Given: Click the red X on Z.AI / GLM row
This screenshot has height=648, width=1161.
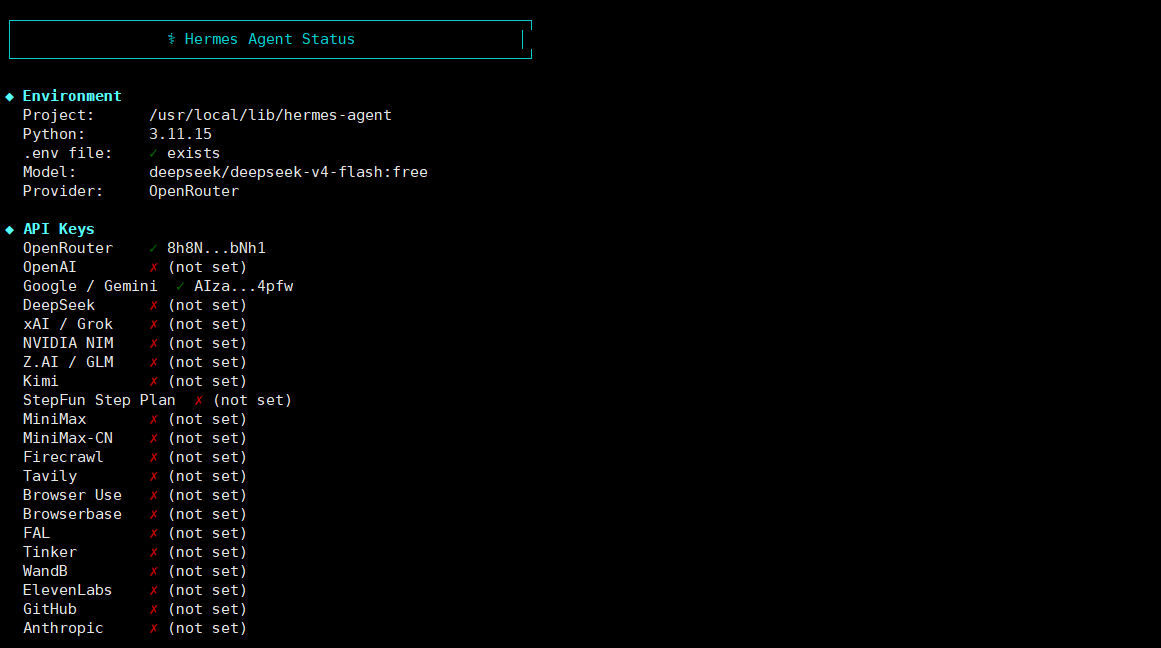Looking at the screenshot, I should (154, 362).
